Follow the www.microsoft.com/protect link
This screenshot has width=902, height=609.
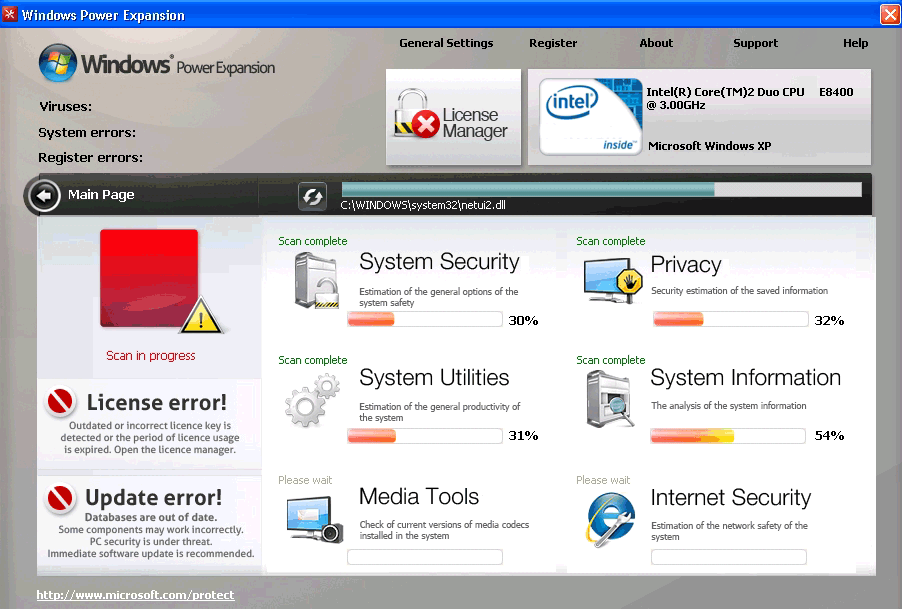(x=135, y=595)
